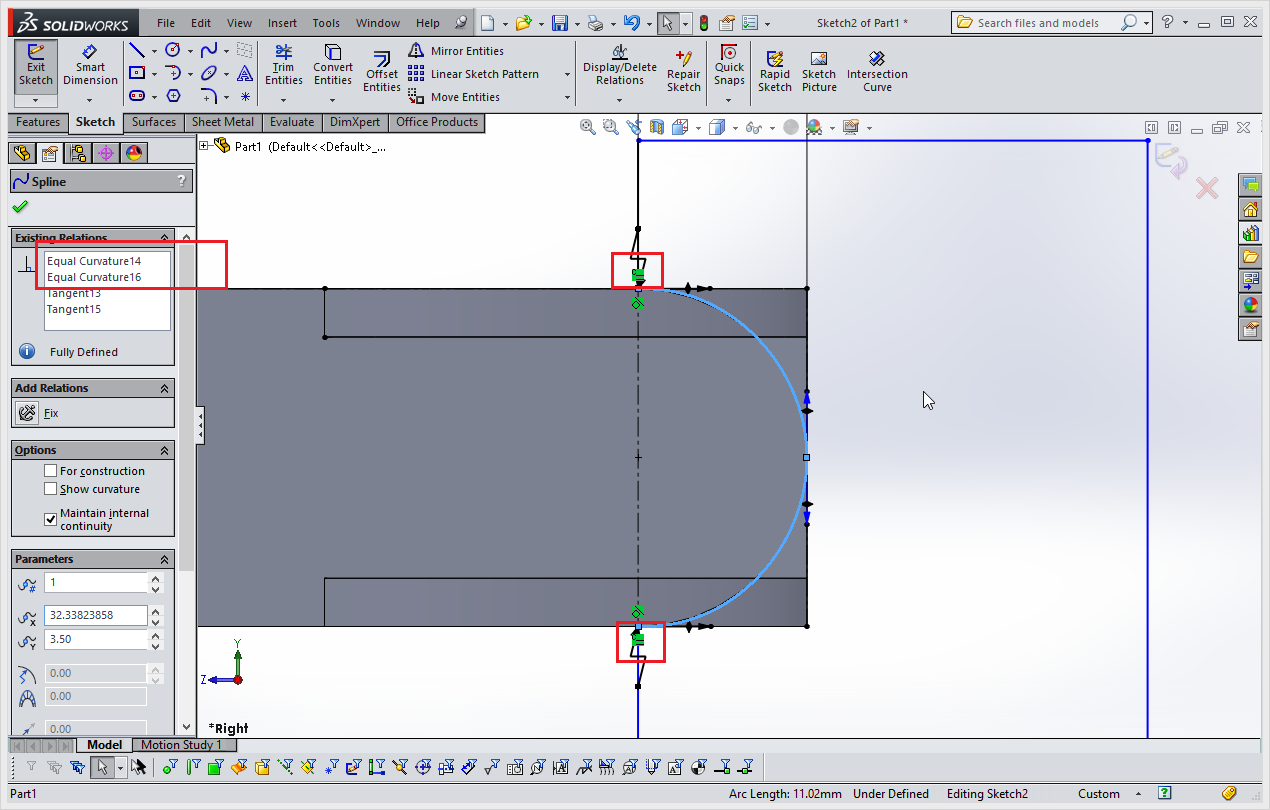
Task: Select Mirror Entities
Action: point(456,51)
